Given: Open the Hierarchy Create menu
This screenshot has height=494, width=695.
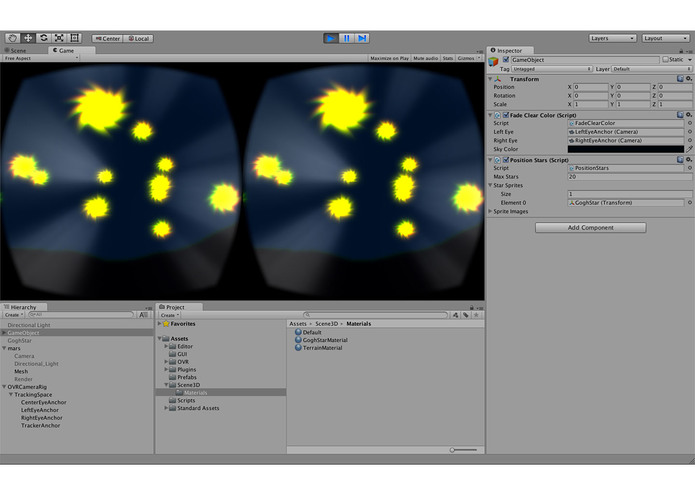Looking at the screenshot, I should [14, 315].
